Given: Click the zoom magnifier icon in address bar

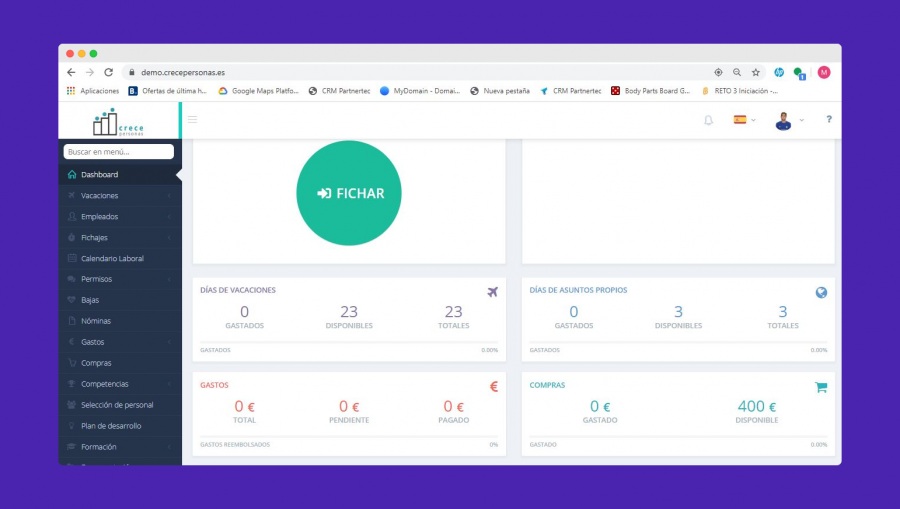Looking at the screenshot, I should coord(737,72).
